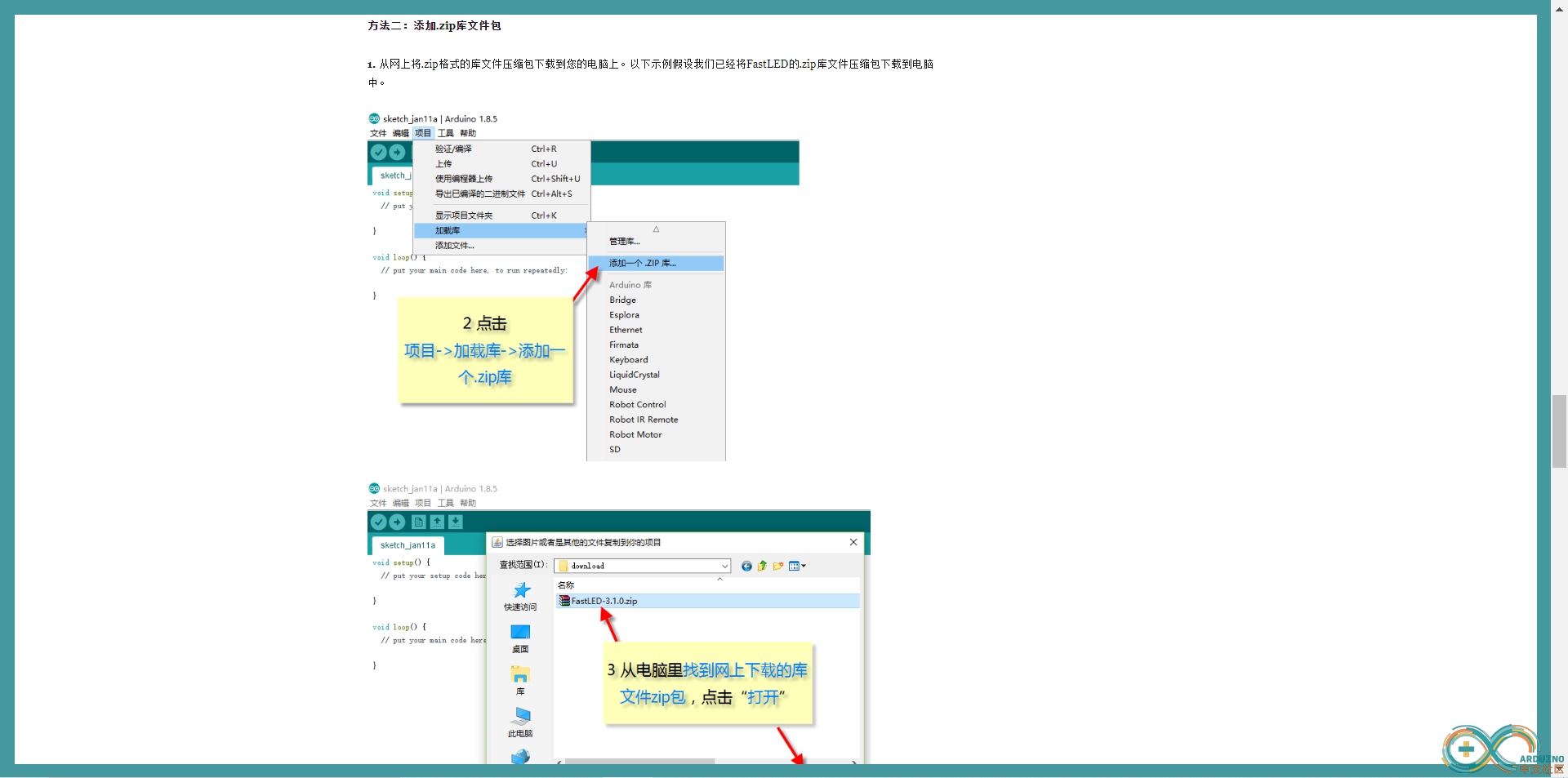This screenshot has height=778, width=1568.
Task: Click the New sketch icon in lower Arduino toolbar
Action: [419, 522]
